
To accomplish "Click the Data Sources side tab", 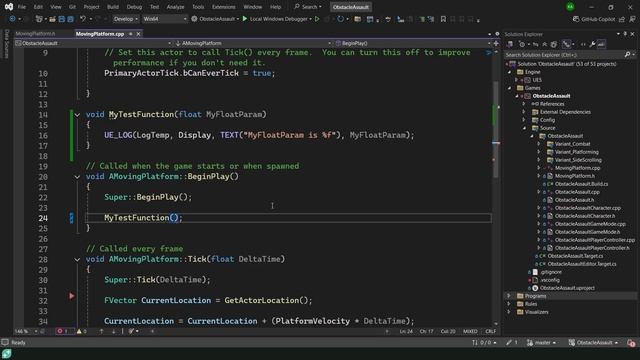I will pyautogui.click(x=6, y=44).
